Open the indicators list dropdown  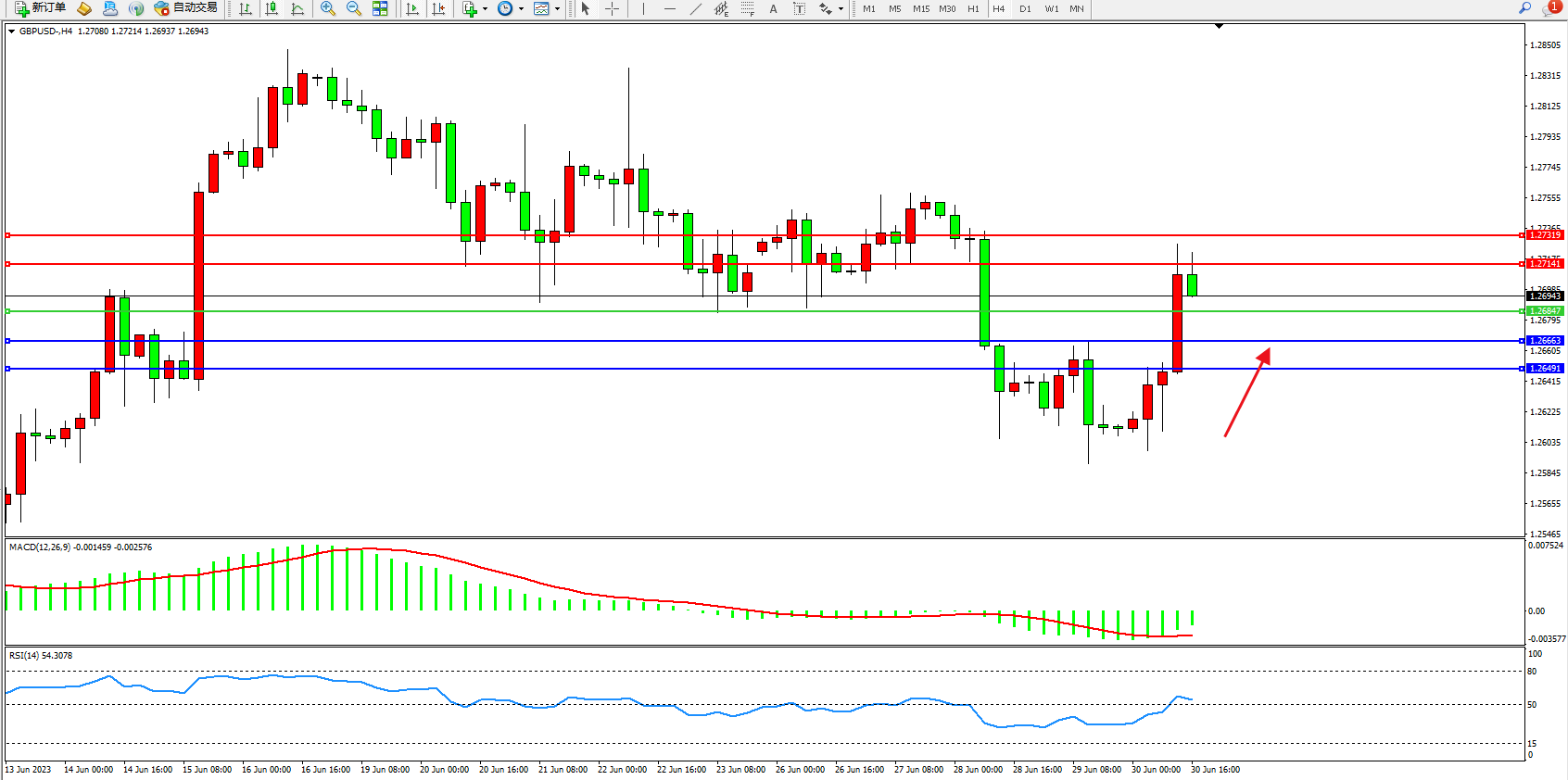[485, 8]
